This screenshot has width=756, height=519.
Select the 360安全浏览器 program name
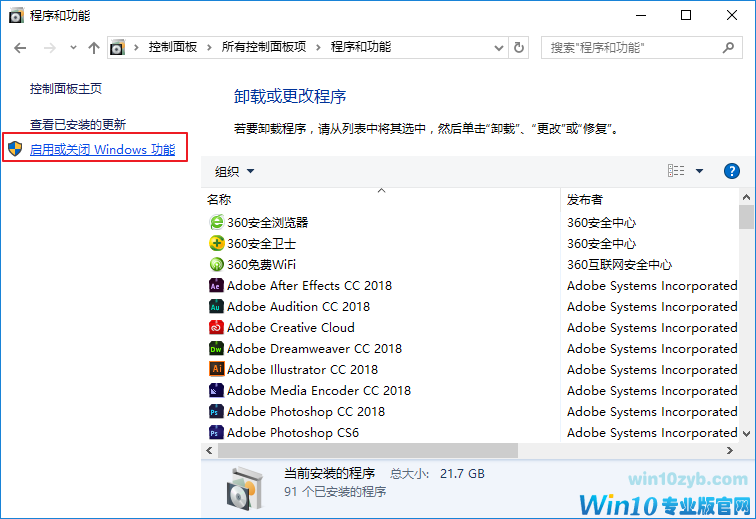pos(268,222)
